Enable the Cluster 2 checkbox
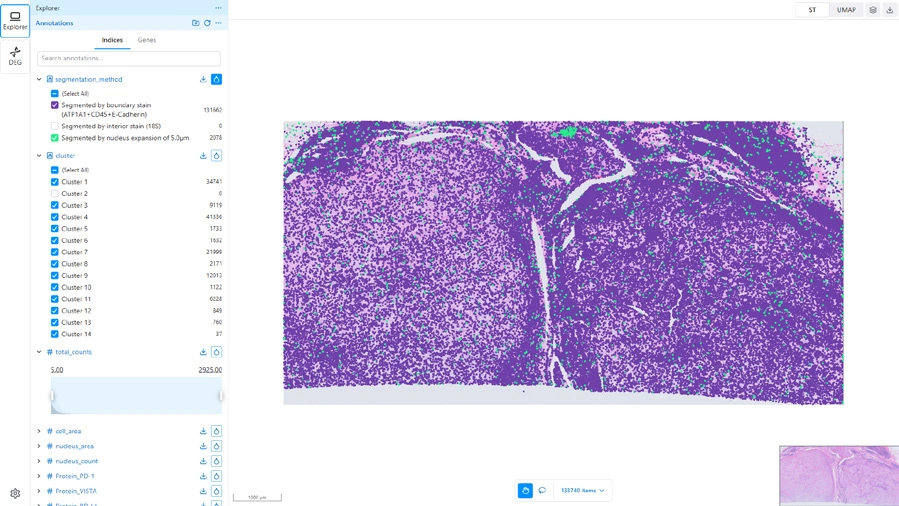899x506 pixels. 54,193
